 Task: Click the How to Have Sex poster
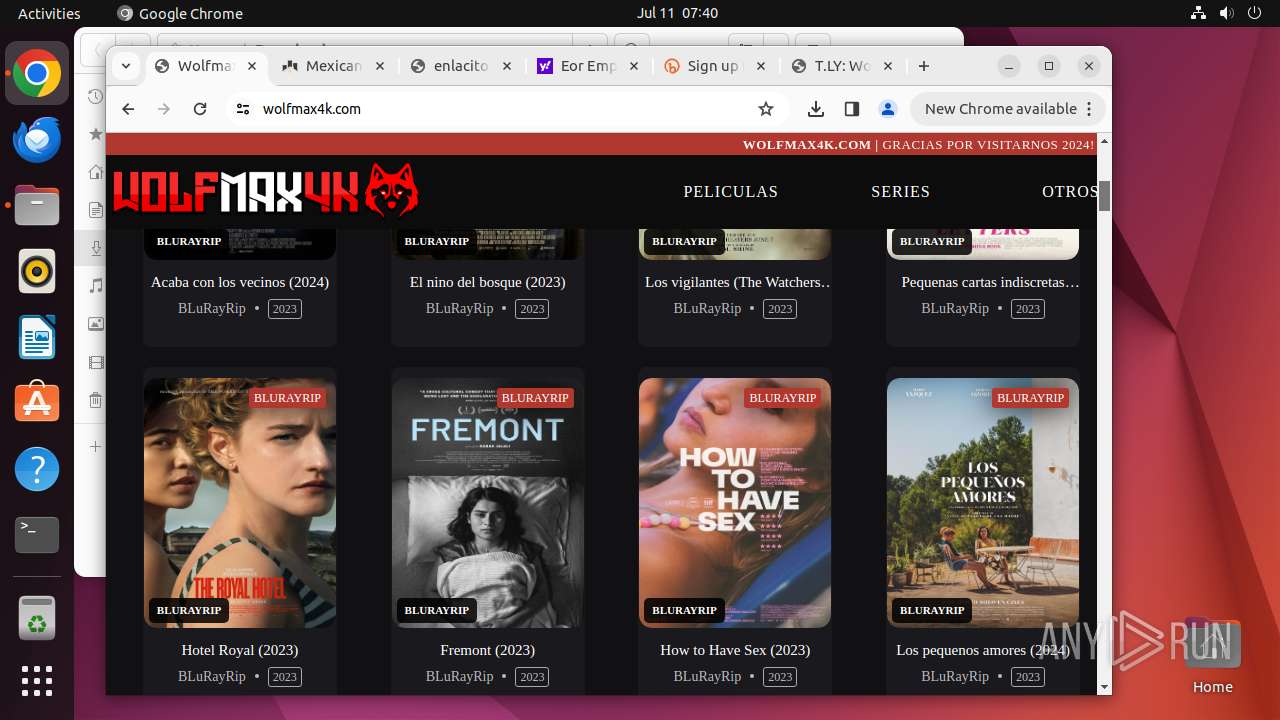(735, 503)
